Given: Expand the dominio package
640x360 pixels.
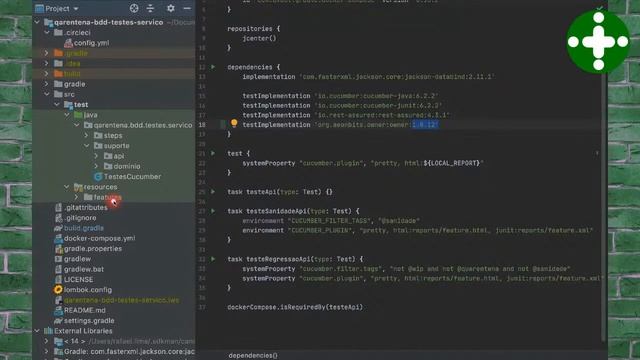Looking at the screenshot, I should pos(96,166).
